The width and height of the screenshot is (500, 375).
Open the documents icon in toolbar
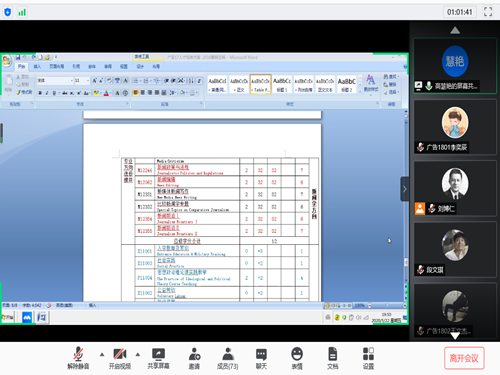pos(332,359)
